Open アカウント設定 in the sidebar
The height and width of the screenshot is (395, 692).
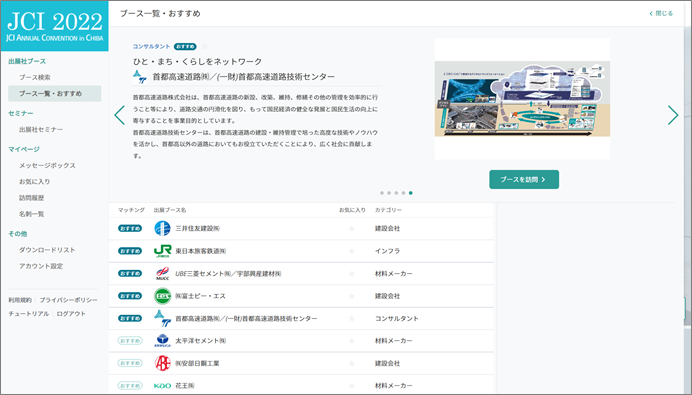(x=41, y=266)
